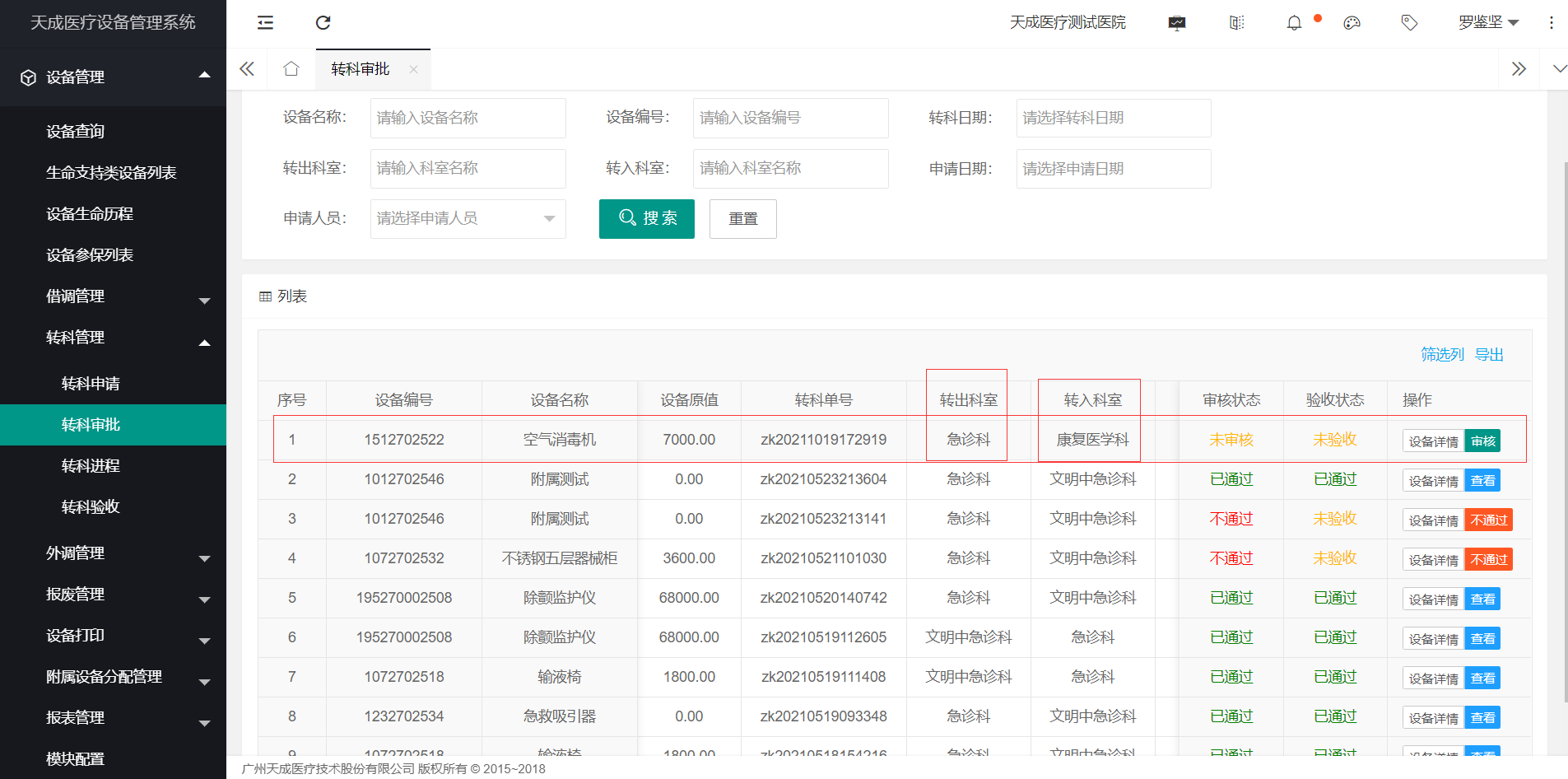Click the 筛选列 link
This screenshot has width=1568, height=779.
tap(1442, 355)
